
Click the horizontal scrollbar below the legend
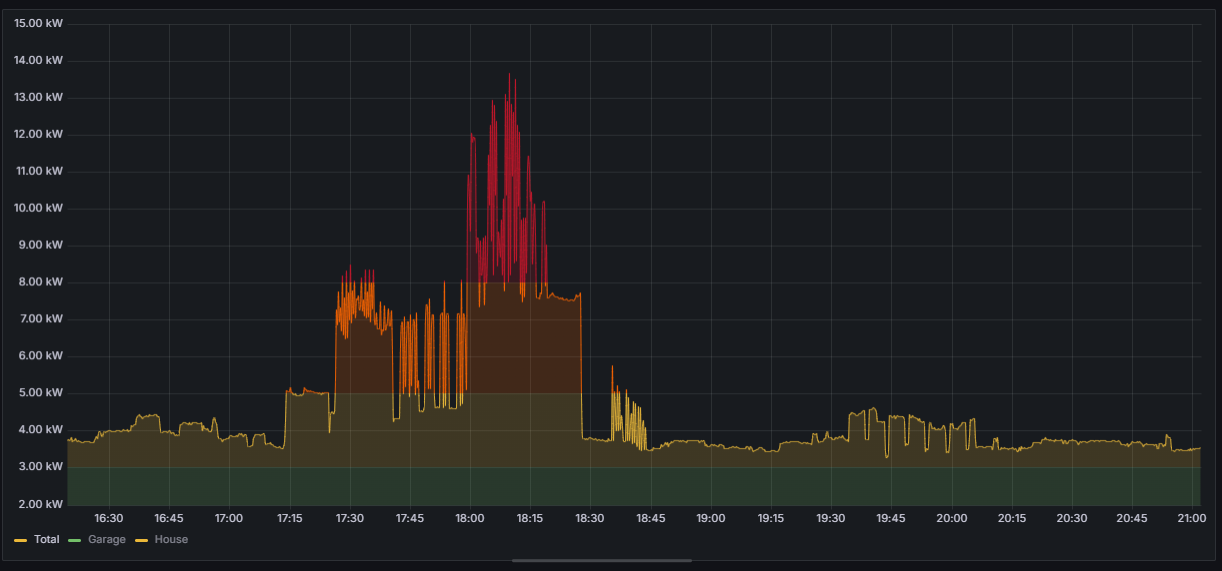tap(601, 561)
